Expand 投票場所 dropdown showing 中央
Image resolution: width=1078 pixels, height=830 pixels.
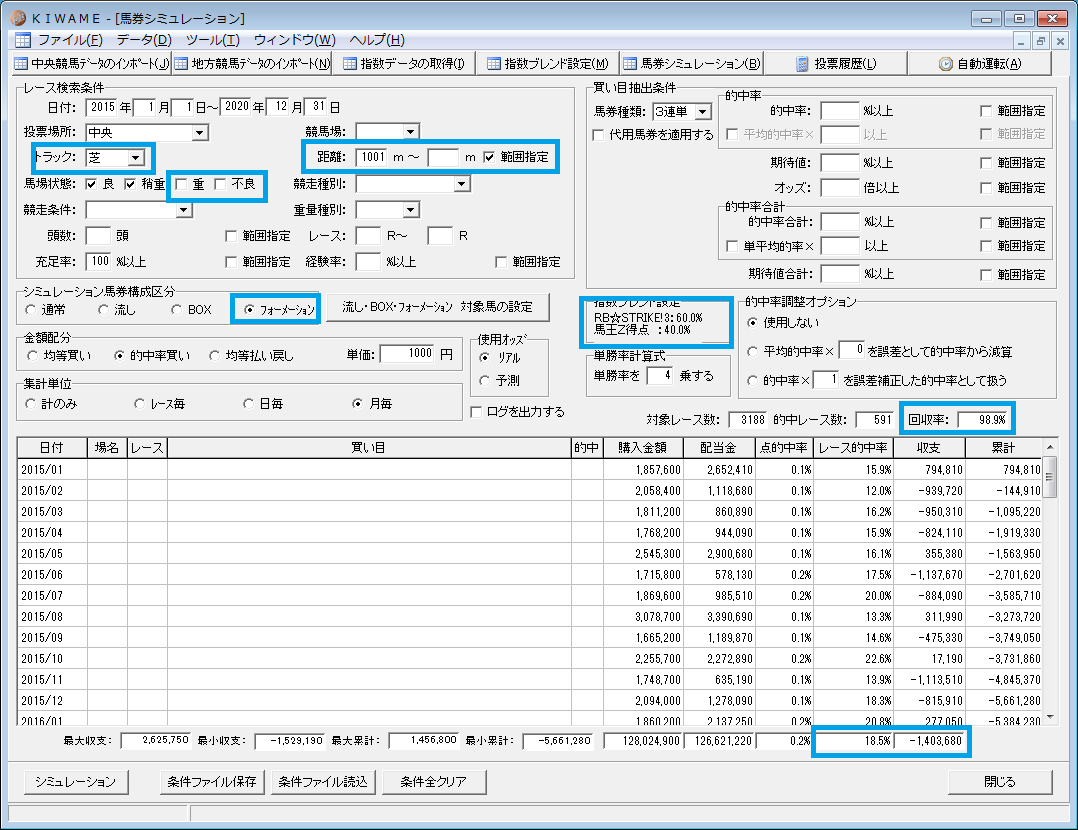coord(199,132)
